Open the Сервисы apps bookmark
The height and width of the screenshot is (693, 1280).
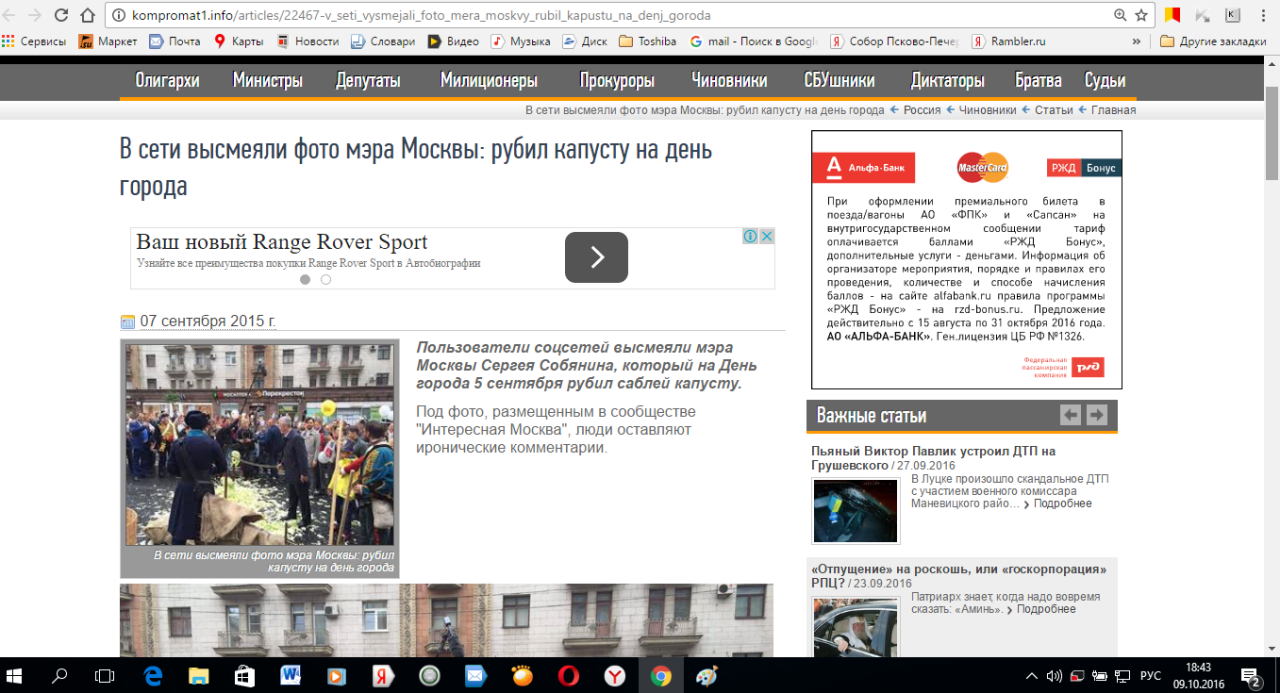(34, 41)
